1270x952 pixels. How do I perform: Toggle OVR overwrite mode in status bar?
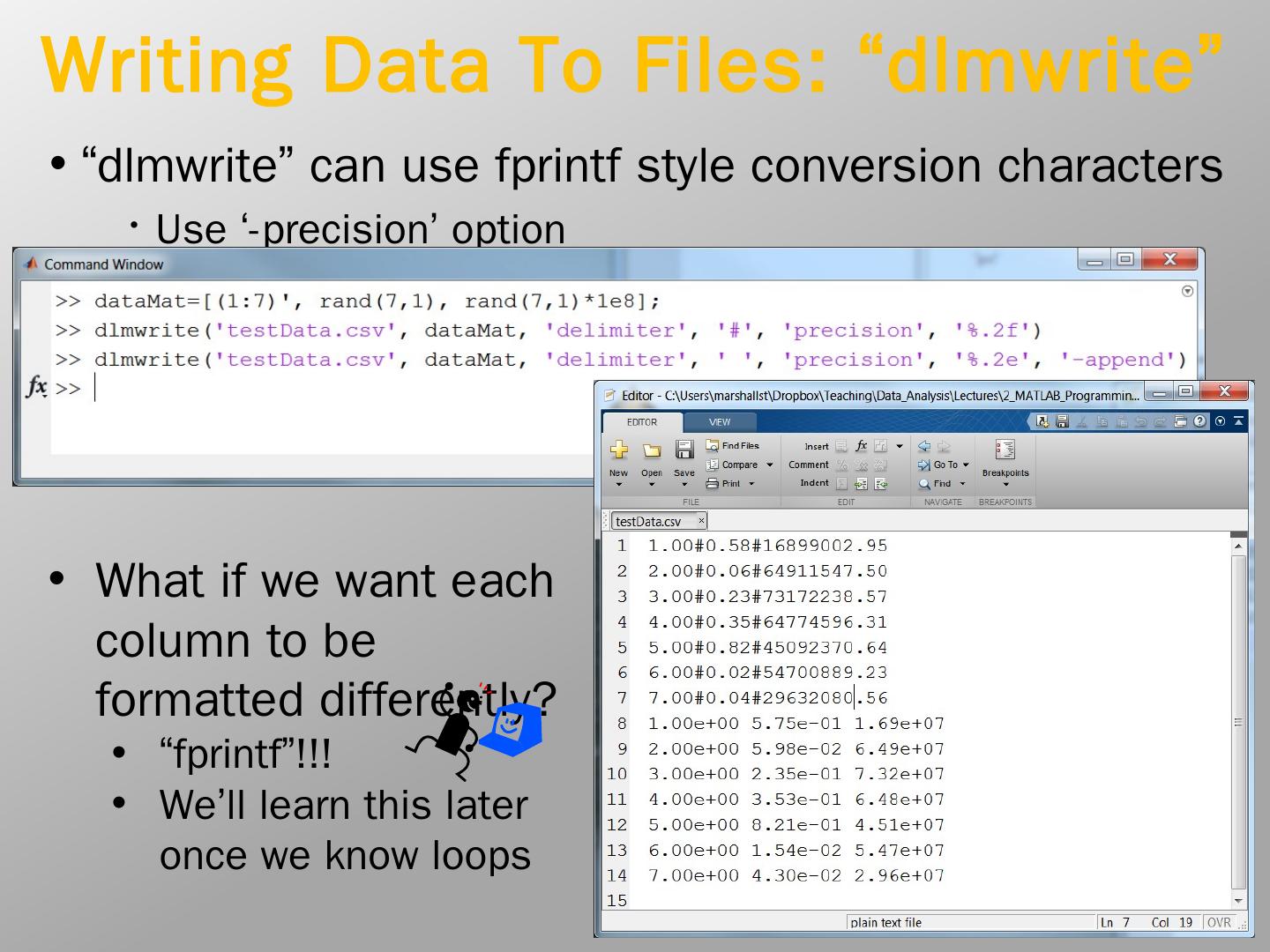[1218, 922]
